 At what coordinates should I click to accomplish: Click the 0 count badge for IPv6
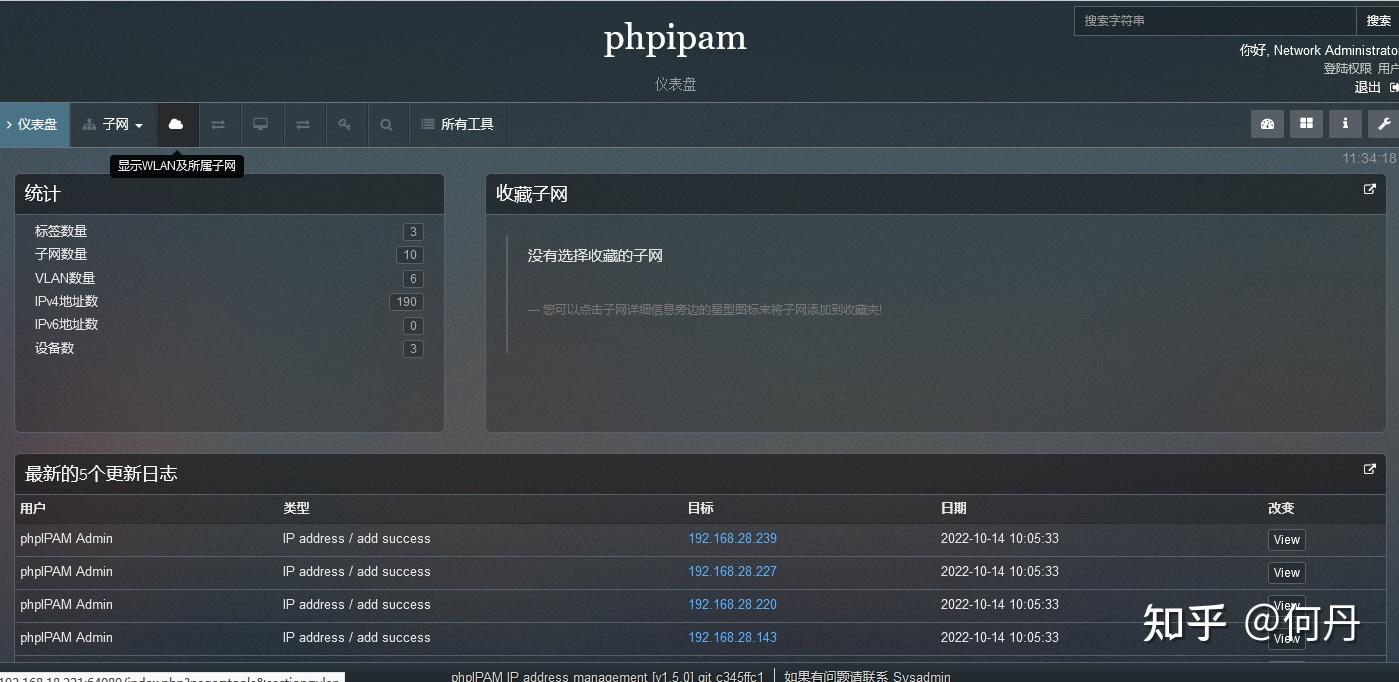point(413,326)
